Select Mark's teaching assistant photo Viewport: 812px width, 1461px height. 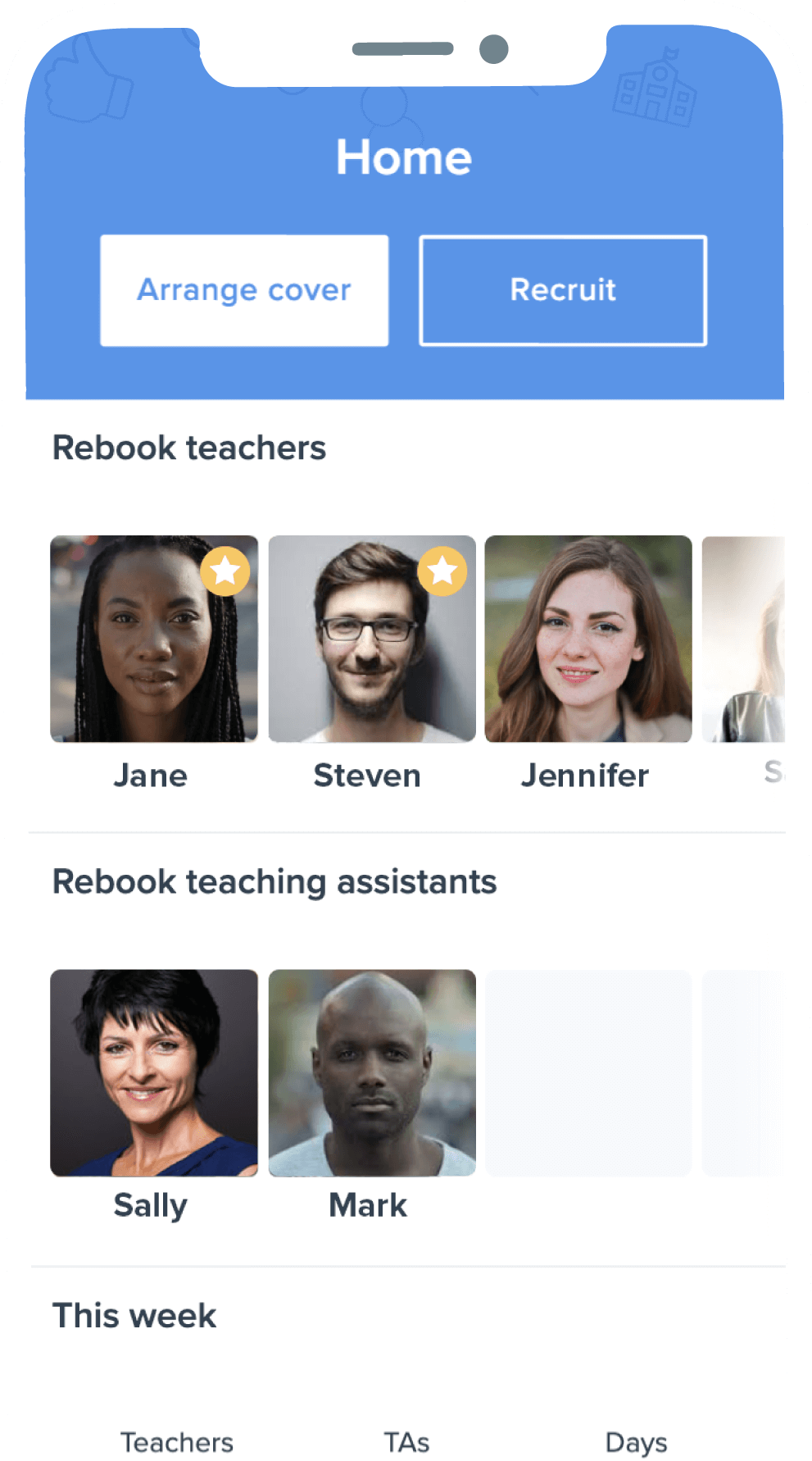[372, 1072]
